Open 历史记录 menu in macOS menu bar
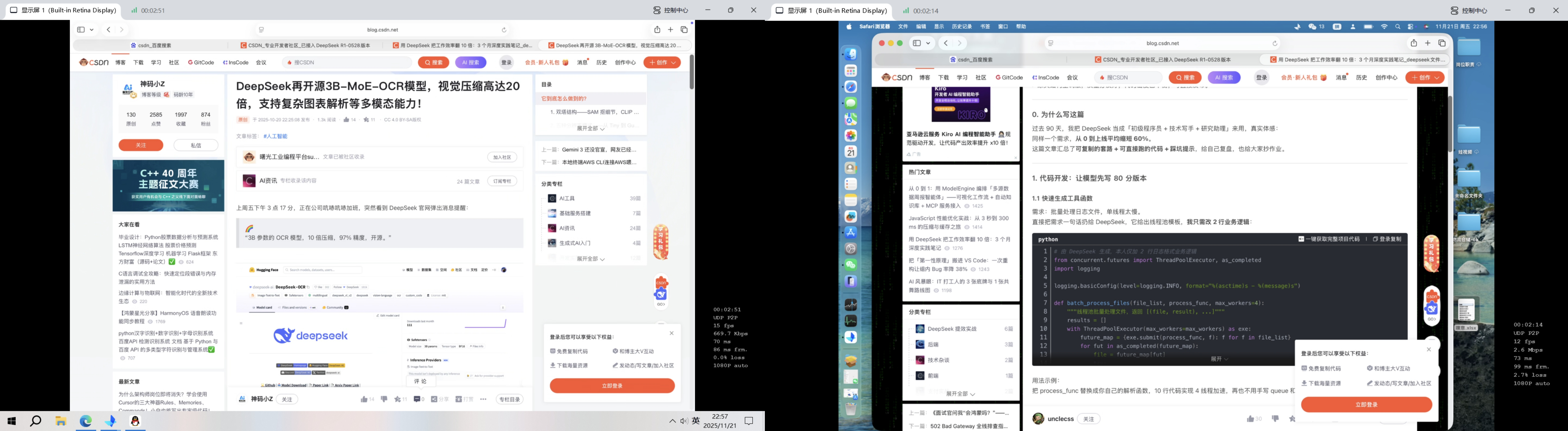This screenshot has width=1568, height=431. (962, 27)
